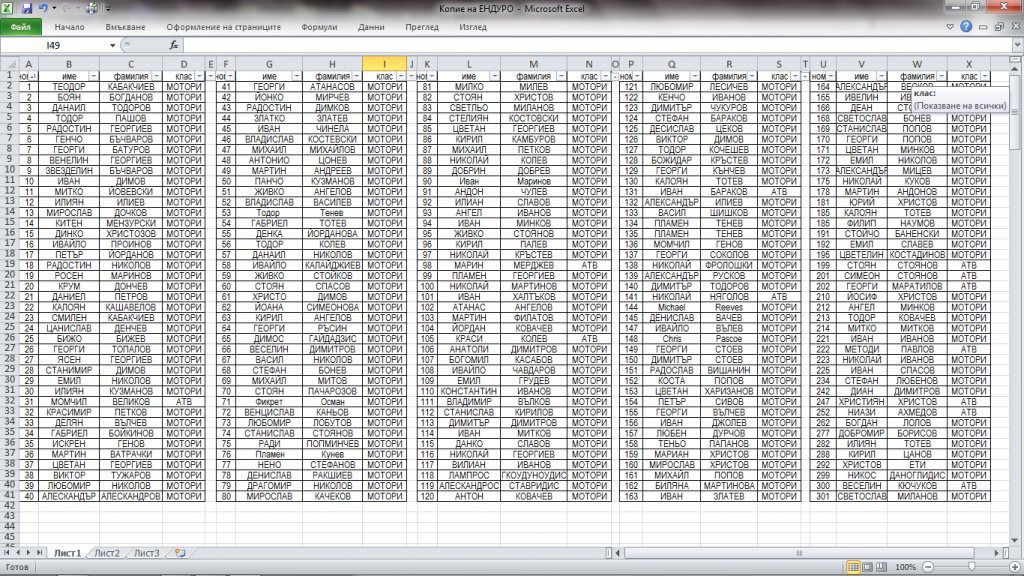Image resolution: width=1024 pixels, height=576 pixels.
Task: Click the Name Box showing I49
Action: click(x=54, y=45)
